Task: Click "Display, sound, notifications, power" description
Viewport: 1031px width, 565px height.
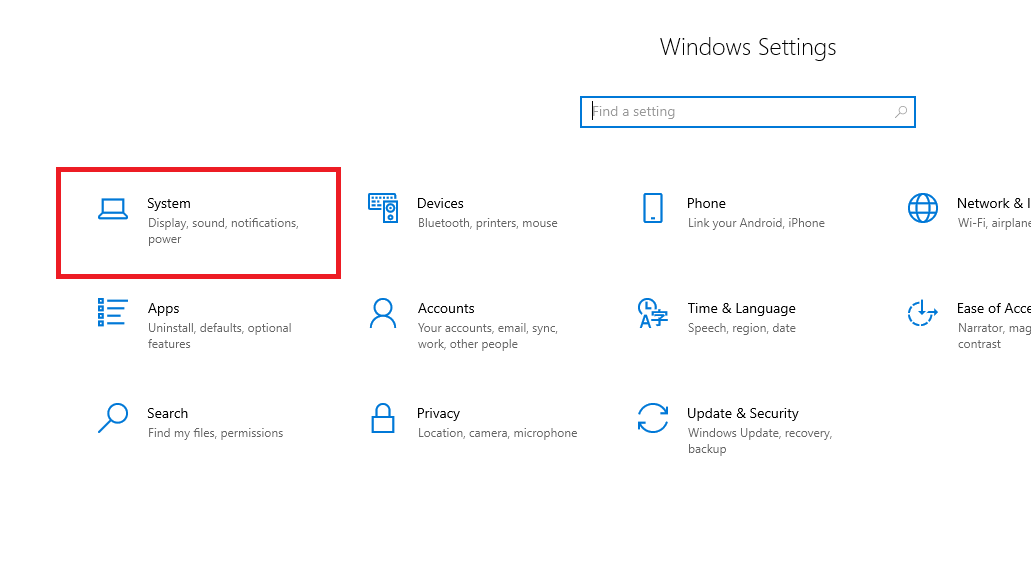Action: tap(224, 231)
